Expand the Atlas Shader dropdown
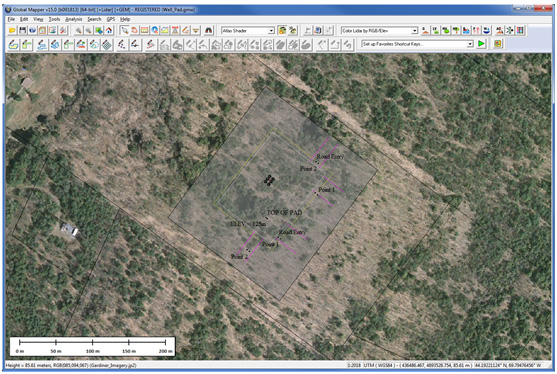 point(271,31)
